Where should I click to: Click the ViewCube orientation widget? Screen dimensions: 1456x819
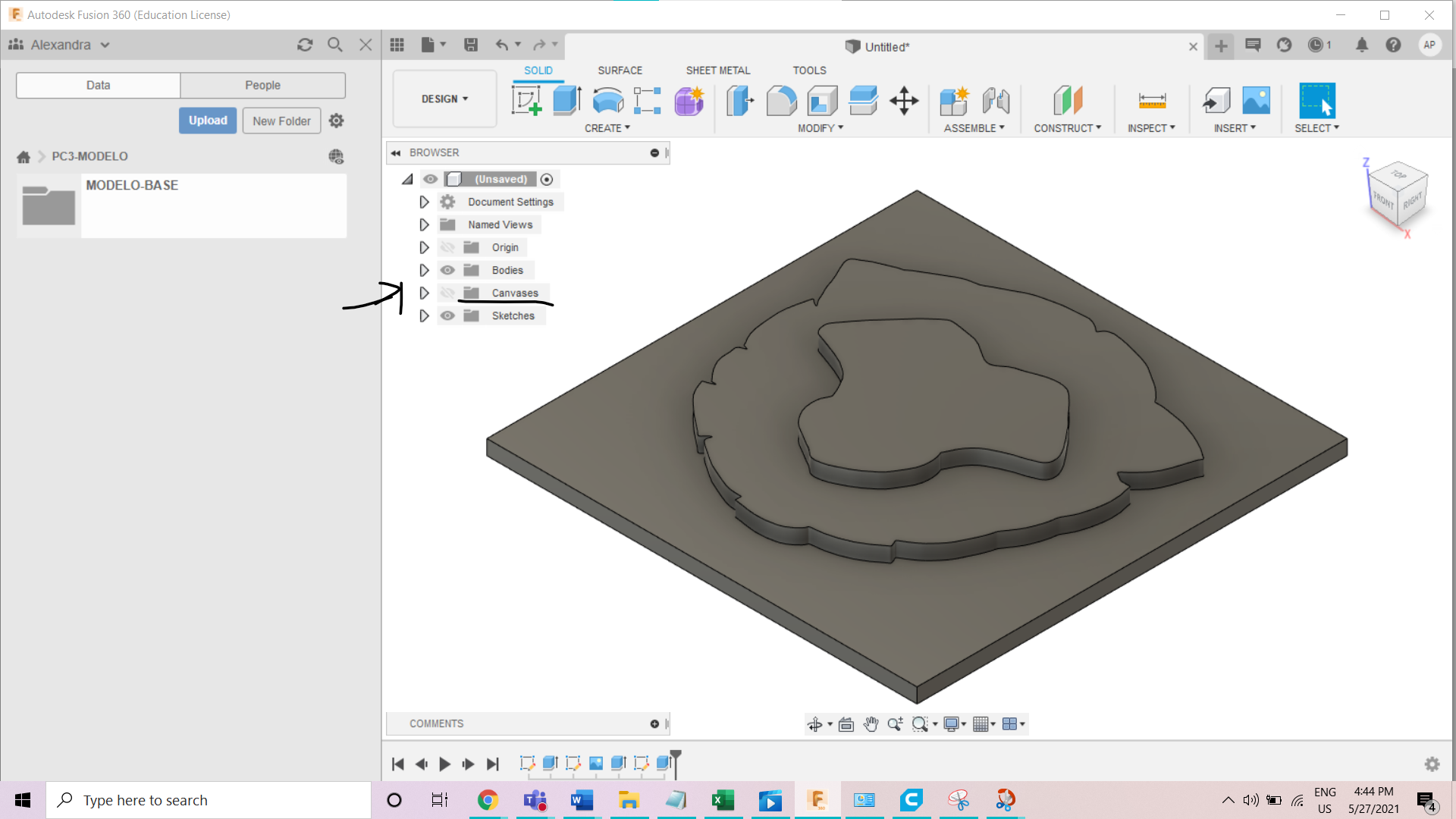click(1398, 195)
